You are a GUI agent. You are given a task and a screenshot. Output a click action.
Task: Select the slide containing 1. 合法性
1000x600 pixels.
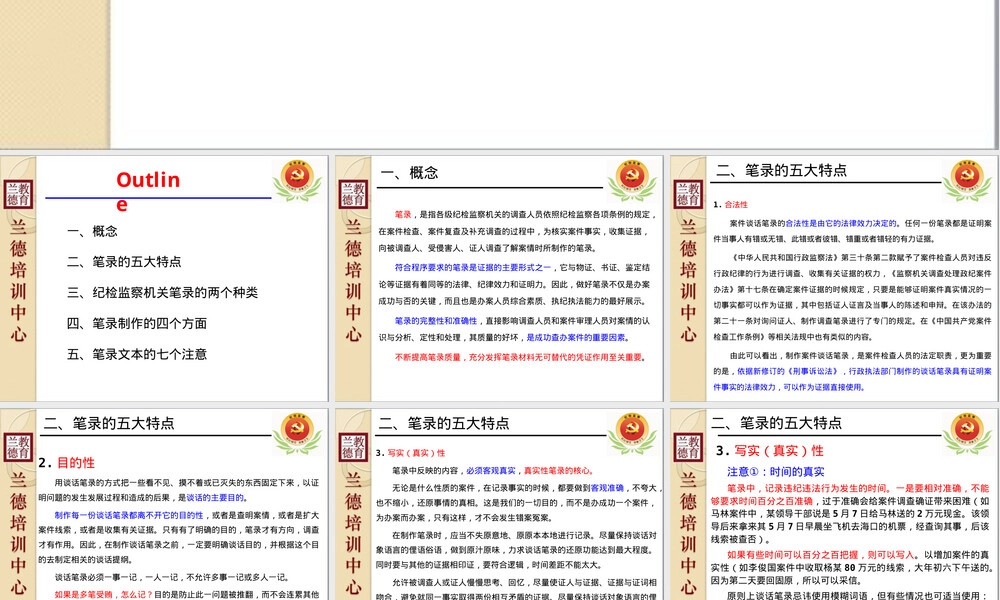pos(834,278)
